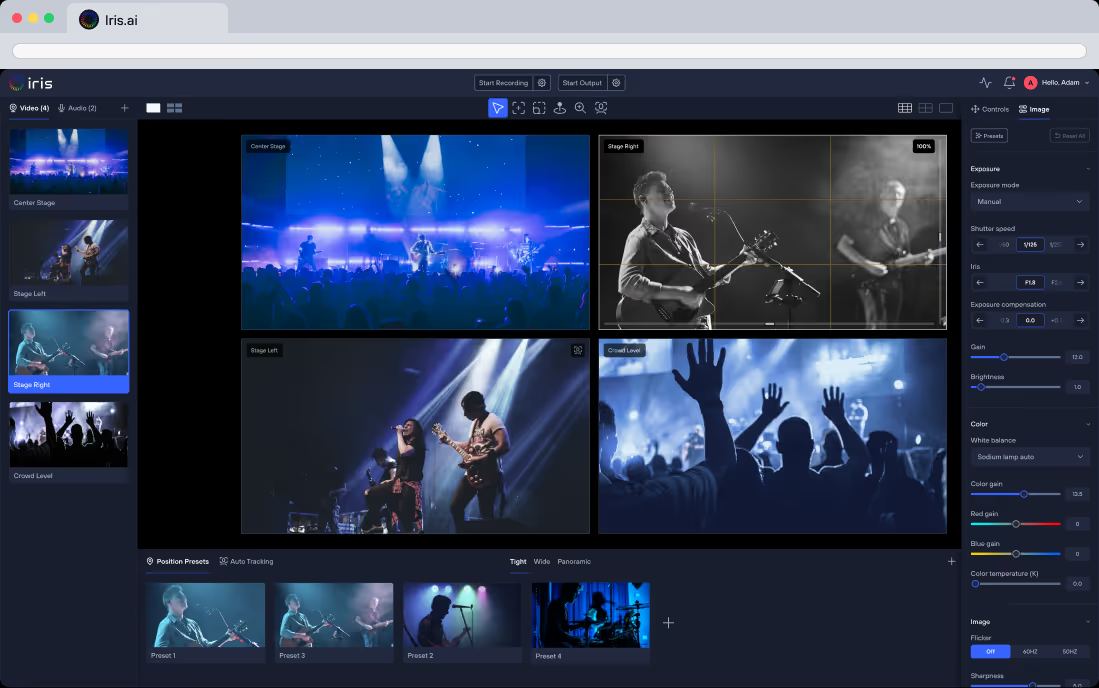Show sources as small thumbnail grid
The image size is (1099, 688).
175,108
